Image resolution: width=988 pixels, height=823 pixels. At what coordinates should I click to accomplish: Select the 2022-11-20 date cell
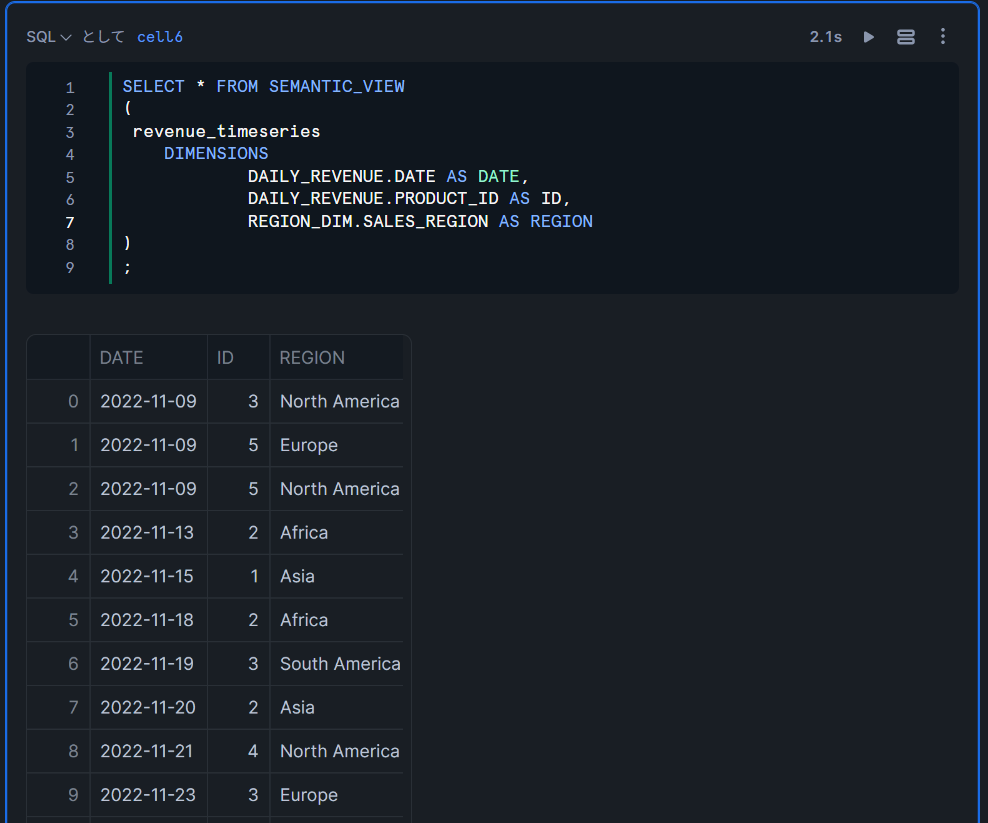click(149, 707)
